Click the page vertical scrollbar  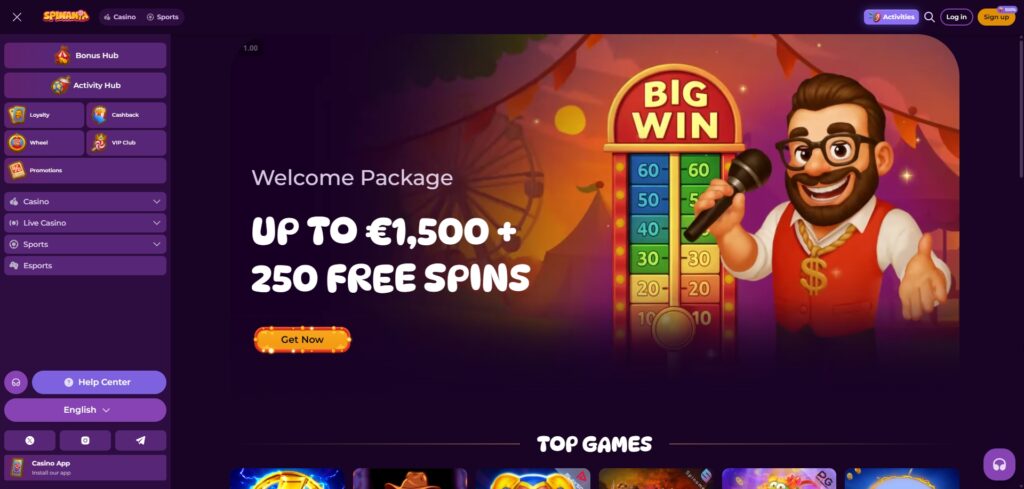click(x=1021, y=104)
